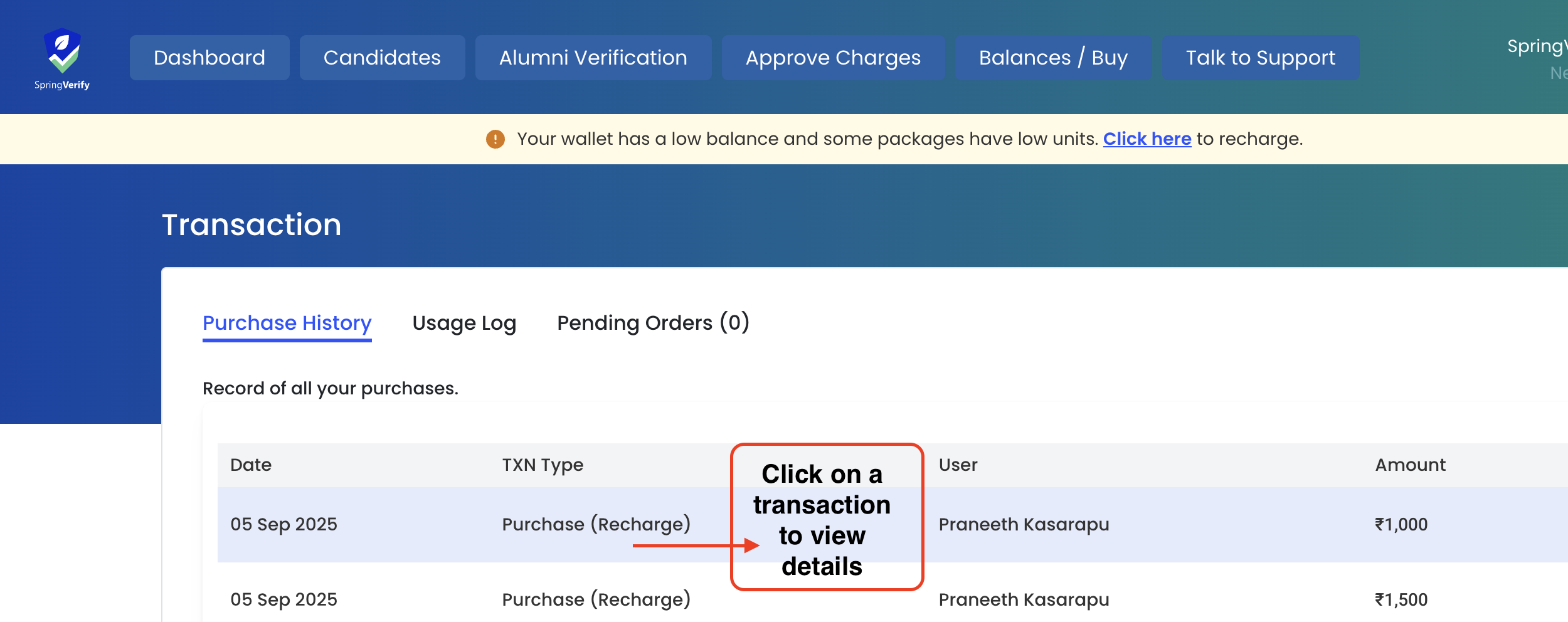The width and height of the screenshot is (1568, 622).
Task: Click the Talk to Support button
Action: (x=1260, y=58)
